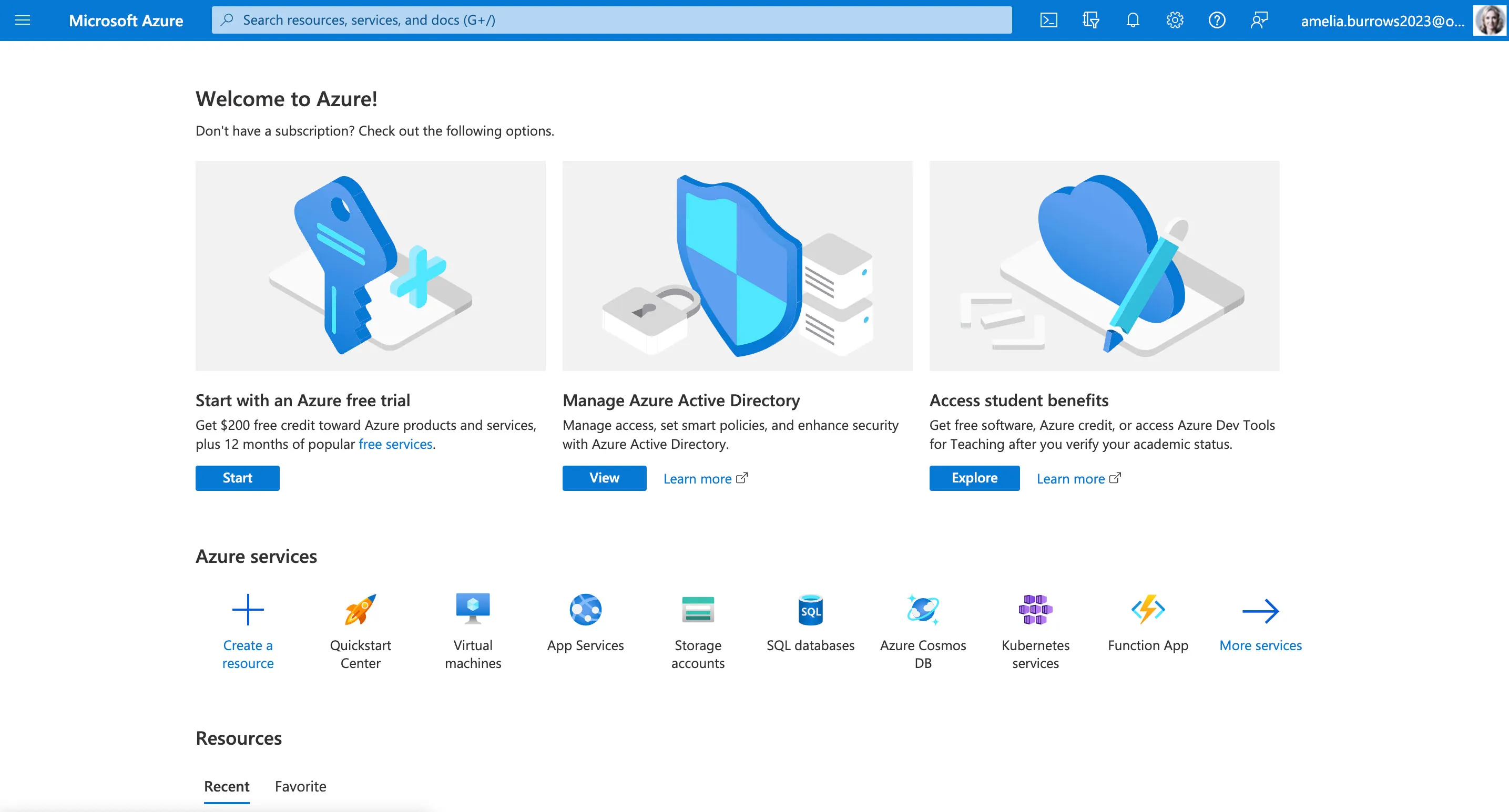Click the search resources, services, and docs field
Viewport: 1509px width, 812px height.
611,20
